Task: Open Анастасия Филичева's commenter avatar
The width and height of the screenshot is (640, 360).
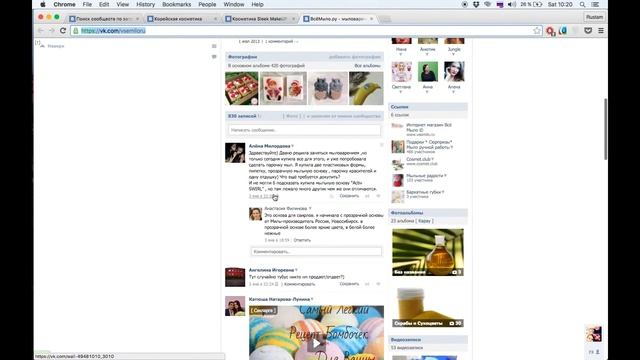Action: point(256,214)
